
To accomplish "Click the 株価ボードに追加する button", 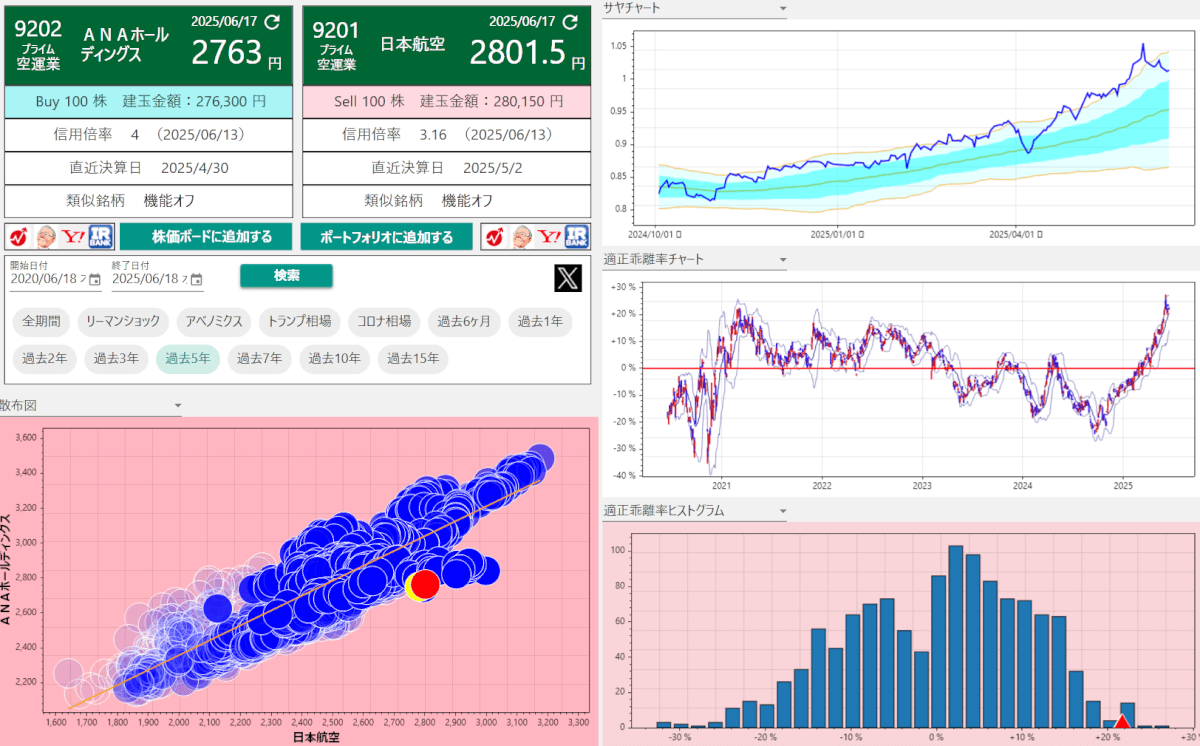I will coord(206,237).
